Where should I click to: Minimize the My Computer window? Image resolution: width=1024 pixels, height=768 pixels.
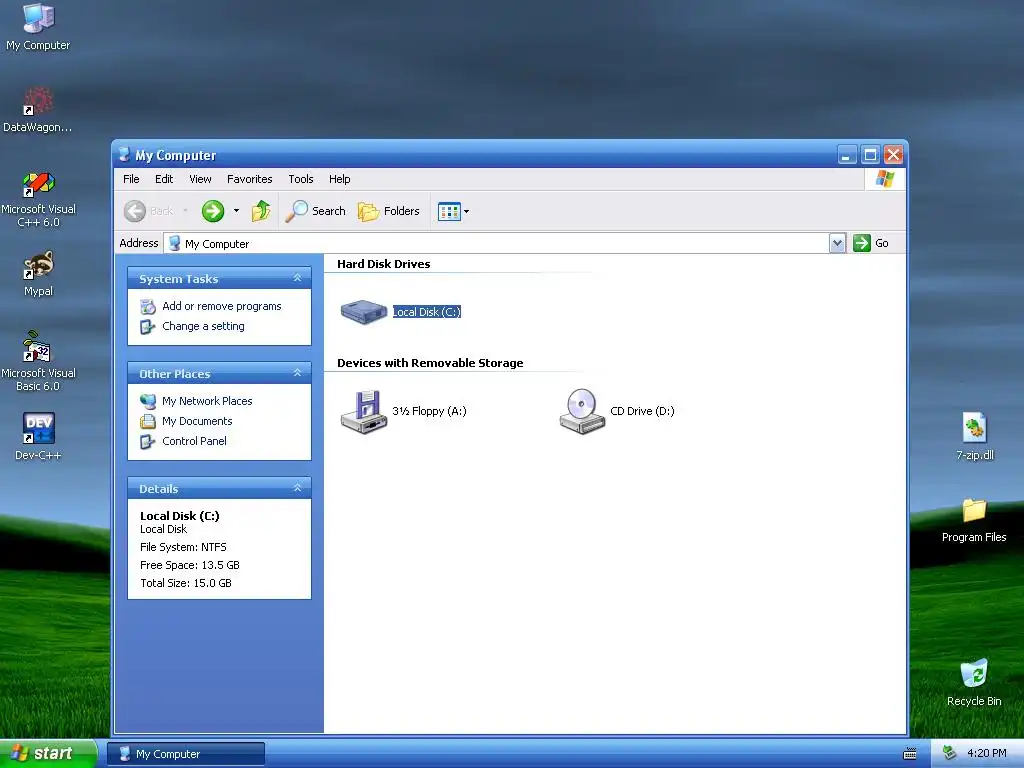(x=847, y=155)
